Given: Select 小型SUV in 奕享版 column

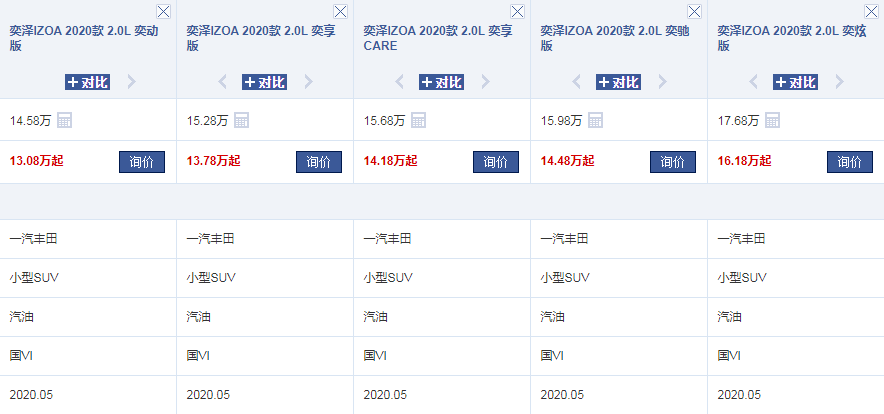Looking at the screenshot, I should (211, 278).
